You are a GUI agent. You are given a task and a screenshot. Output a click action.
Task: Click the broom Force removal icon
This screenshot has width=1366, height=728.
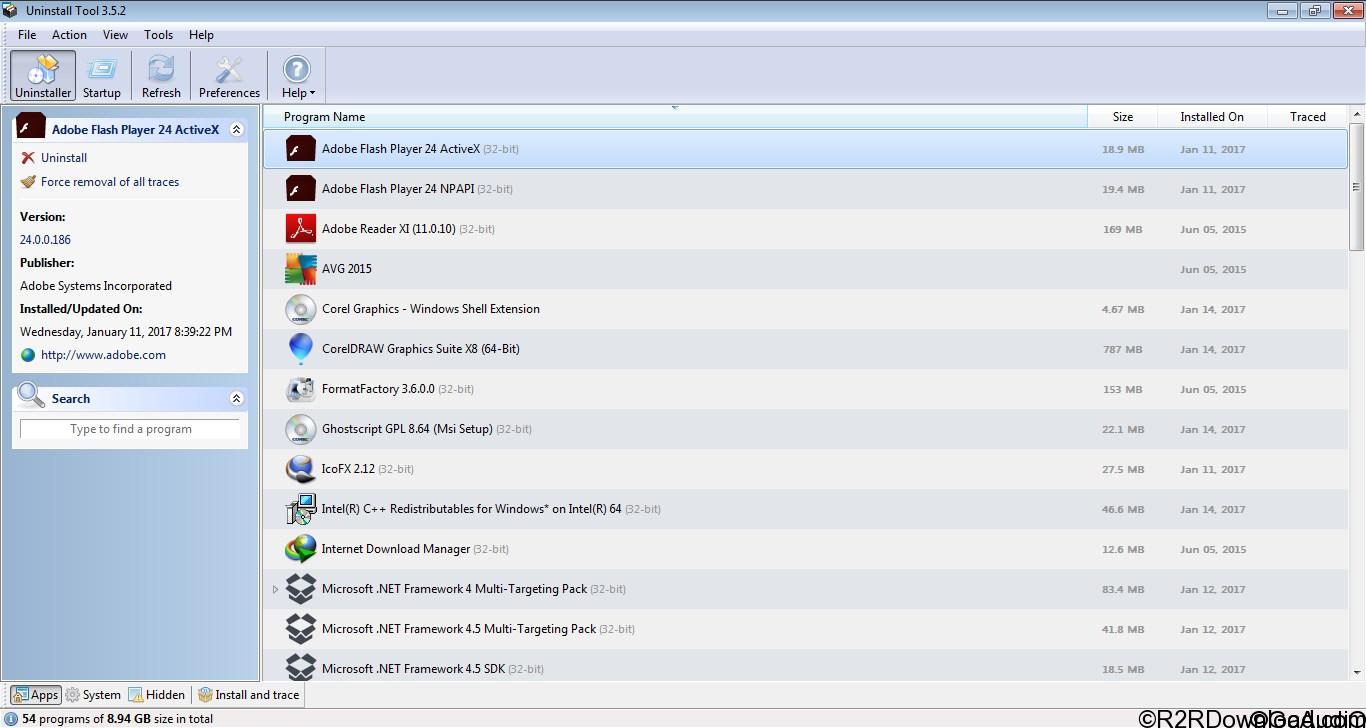pos(28,182)
